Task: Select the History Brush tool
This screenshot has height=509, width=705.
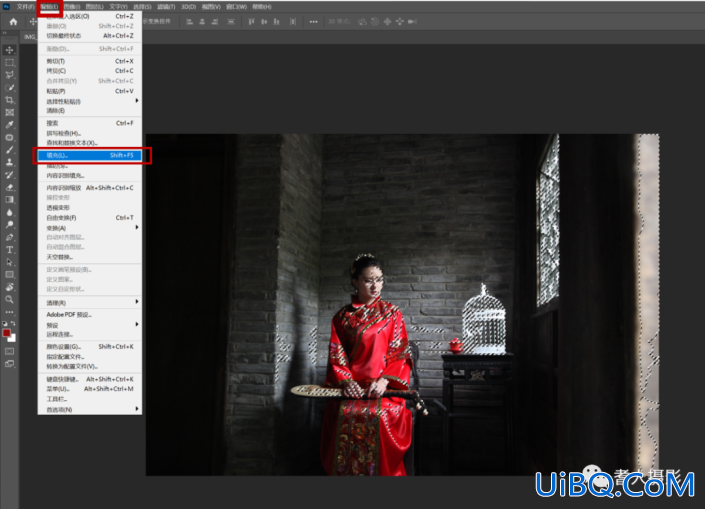Action: tap(9, 175)
